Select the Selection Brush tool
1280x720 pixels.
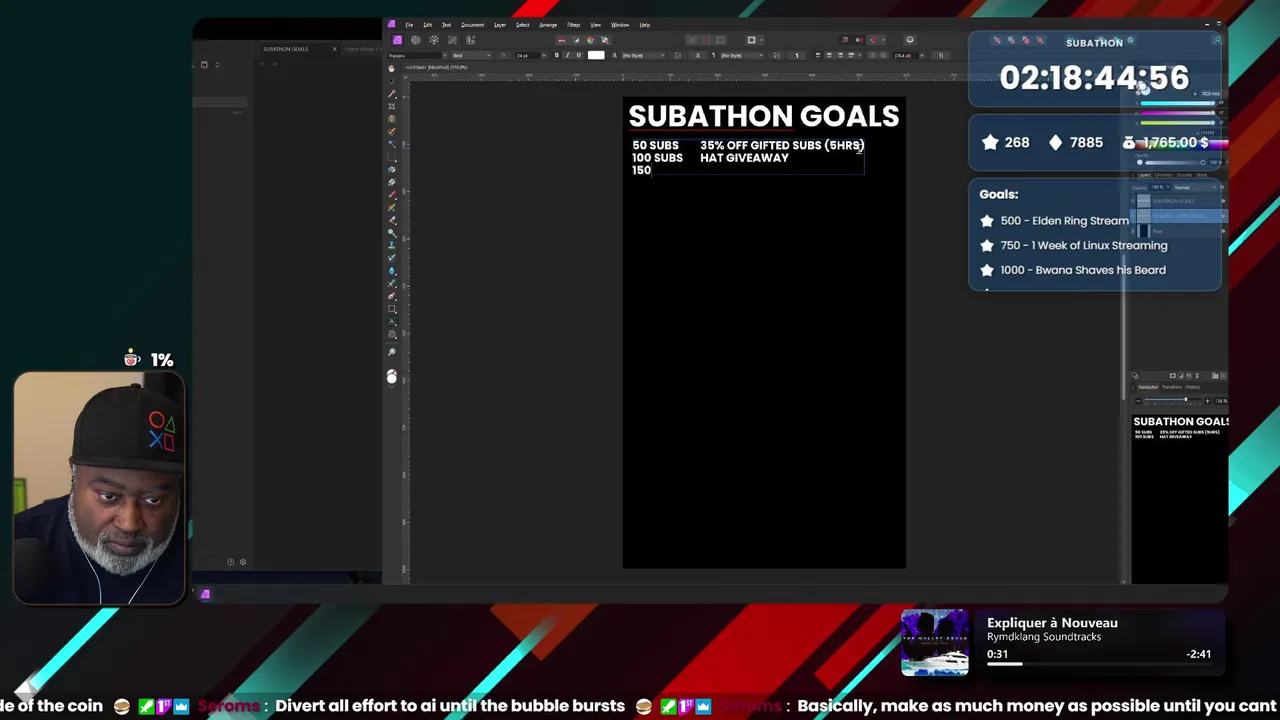pos(391,132)
